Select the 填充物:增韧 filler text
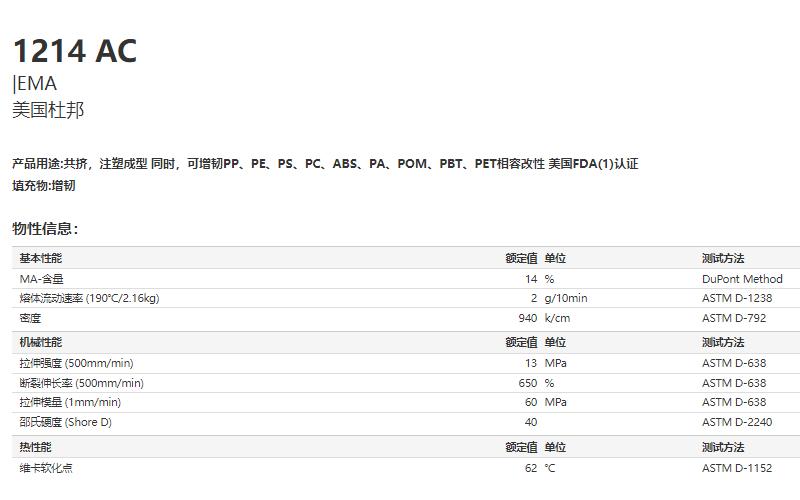The height and width of the screenshot is (500, 800). tap(44, 186)
